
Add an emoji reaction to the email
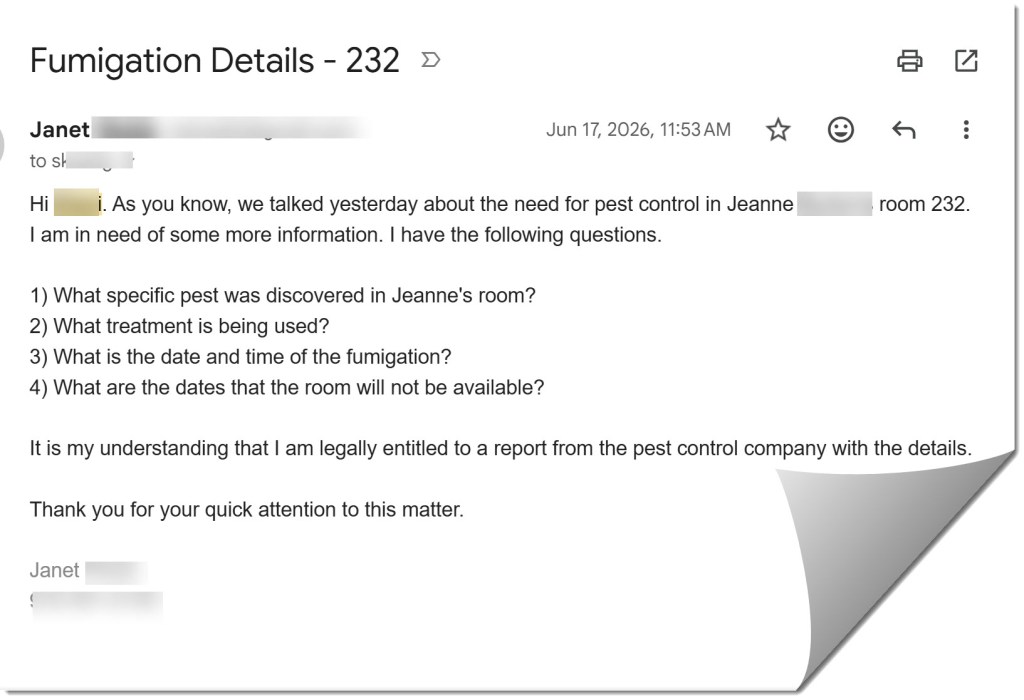point(840,129)
